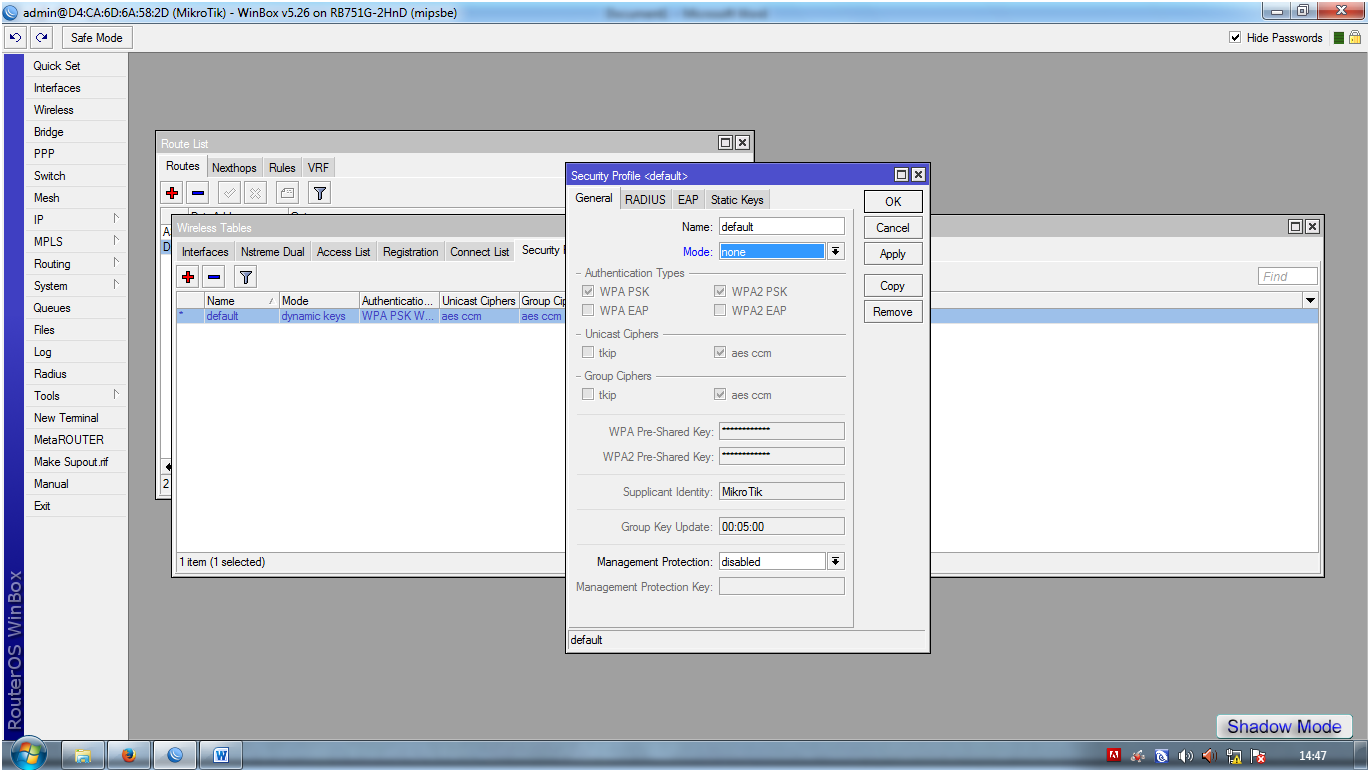Remove the selected wireless security profile
Screen dimensions: 1370x772
click(x=212, y=276)
